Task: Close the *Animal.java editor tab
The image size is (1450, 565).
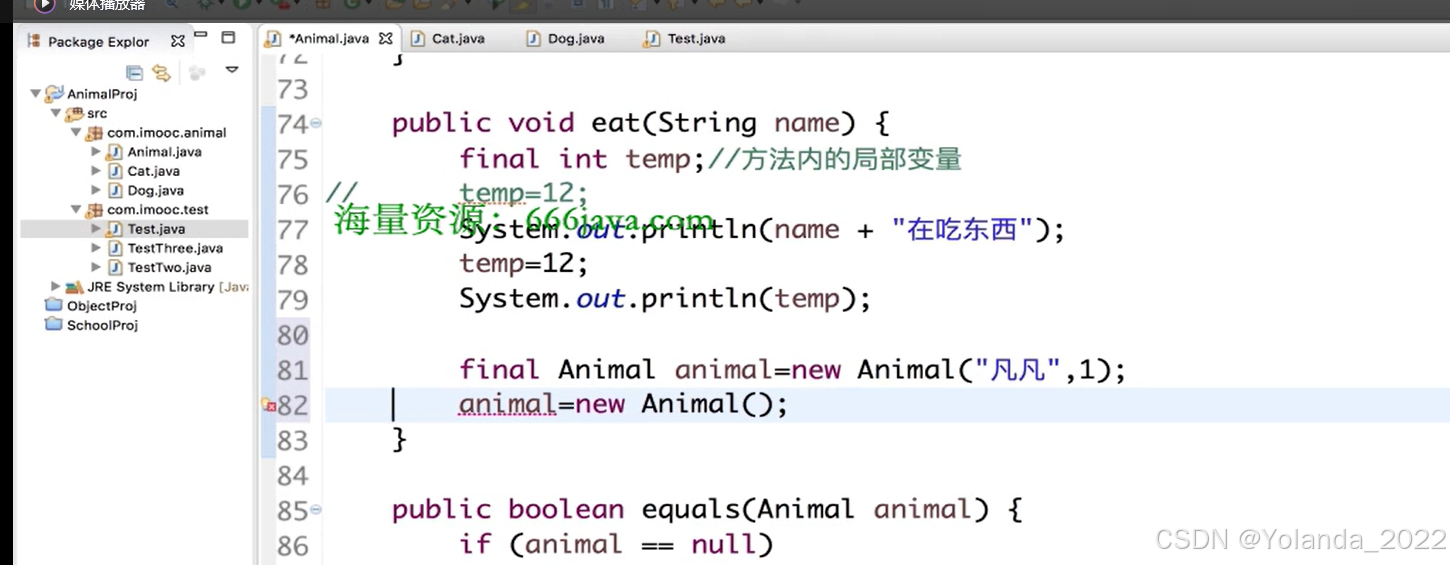Action: (386, 39)
